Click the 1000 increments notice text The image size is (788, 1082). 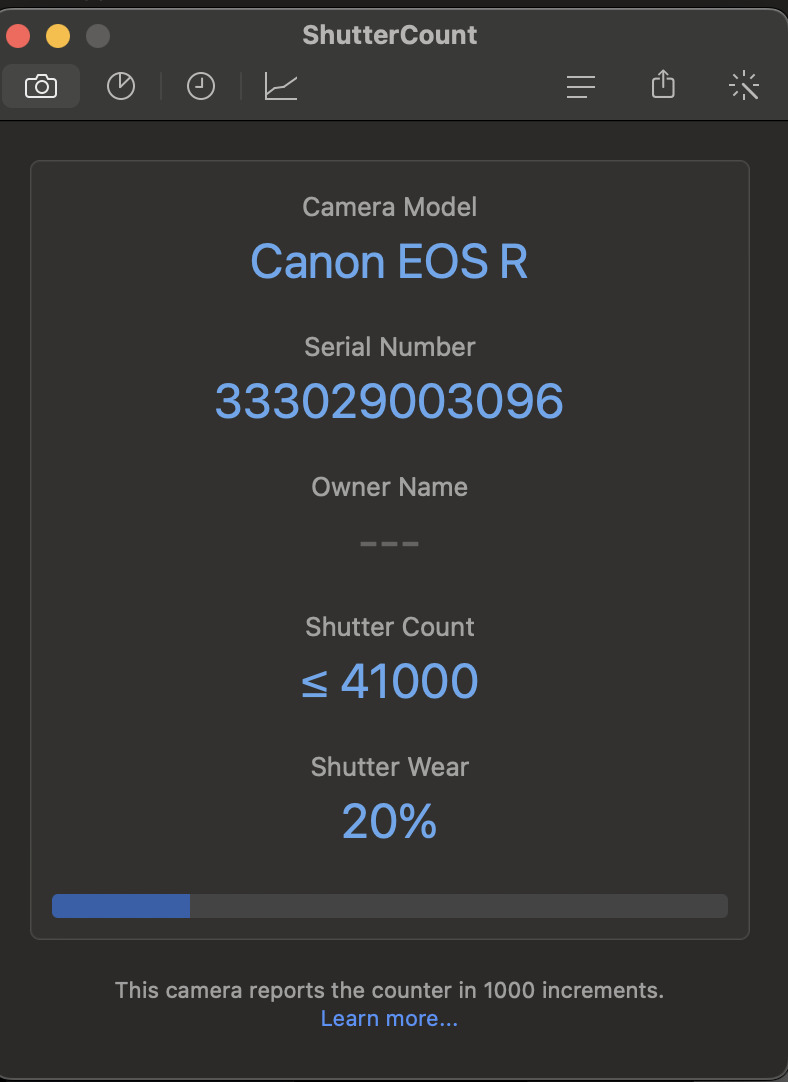point(389,991)
